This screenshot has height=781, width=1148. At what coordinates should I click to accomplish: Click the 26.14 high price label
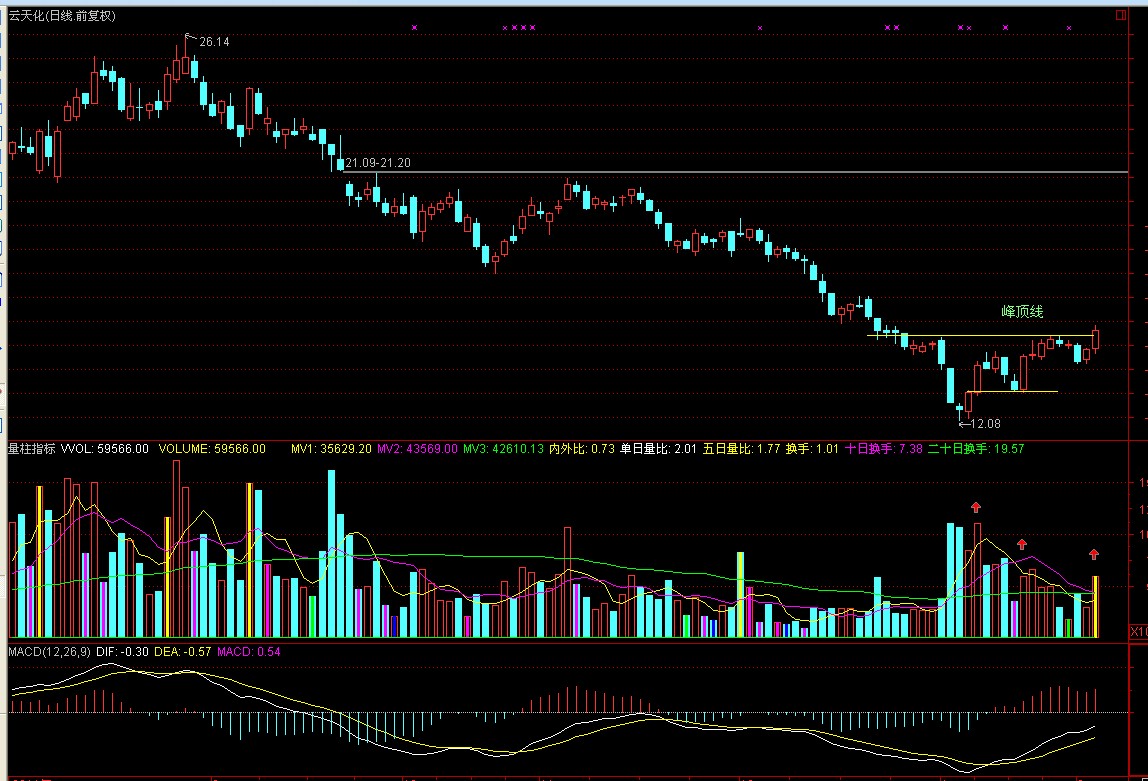point(213,42)
